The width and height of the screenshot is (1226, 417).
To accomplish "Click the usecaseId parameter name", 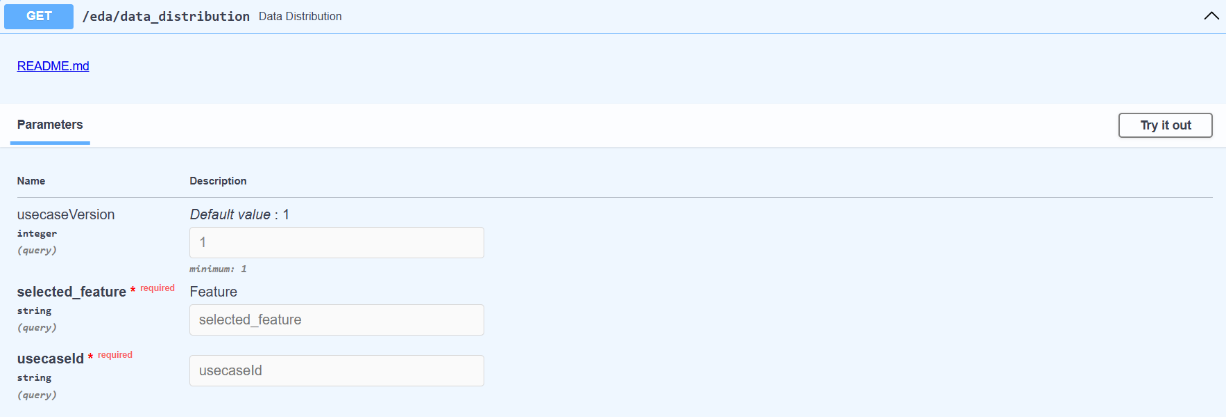I will (50, 357).
